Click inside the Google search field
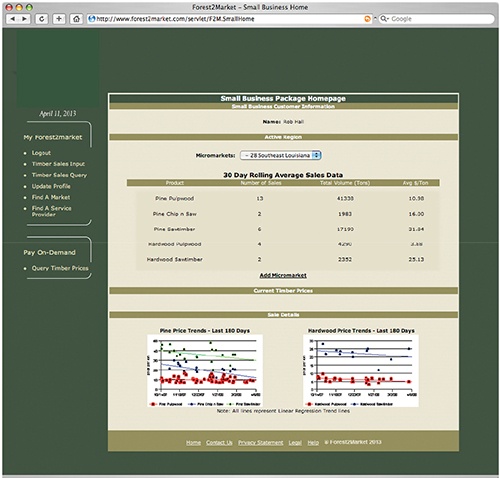 click(x=437, y=19)
